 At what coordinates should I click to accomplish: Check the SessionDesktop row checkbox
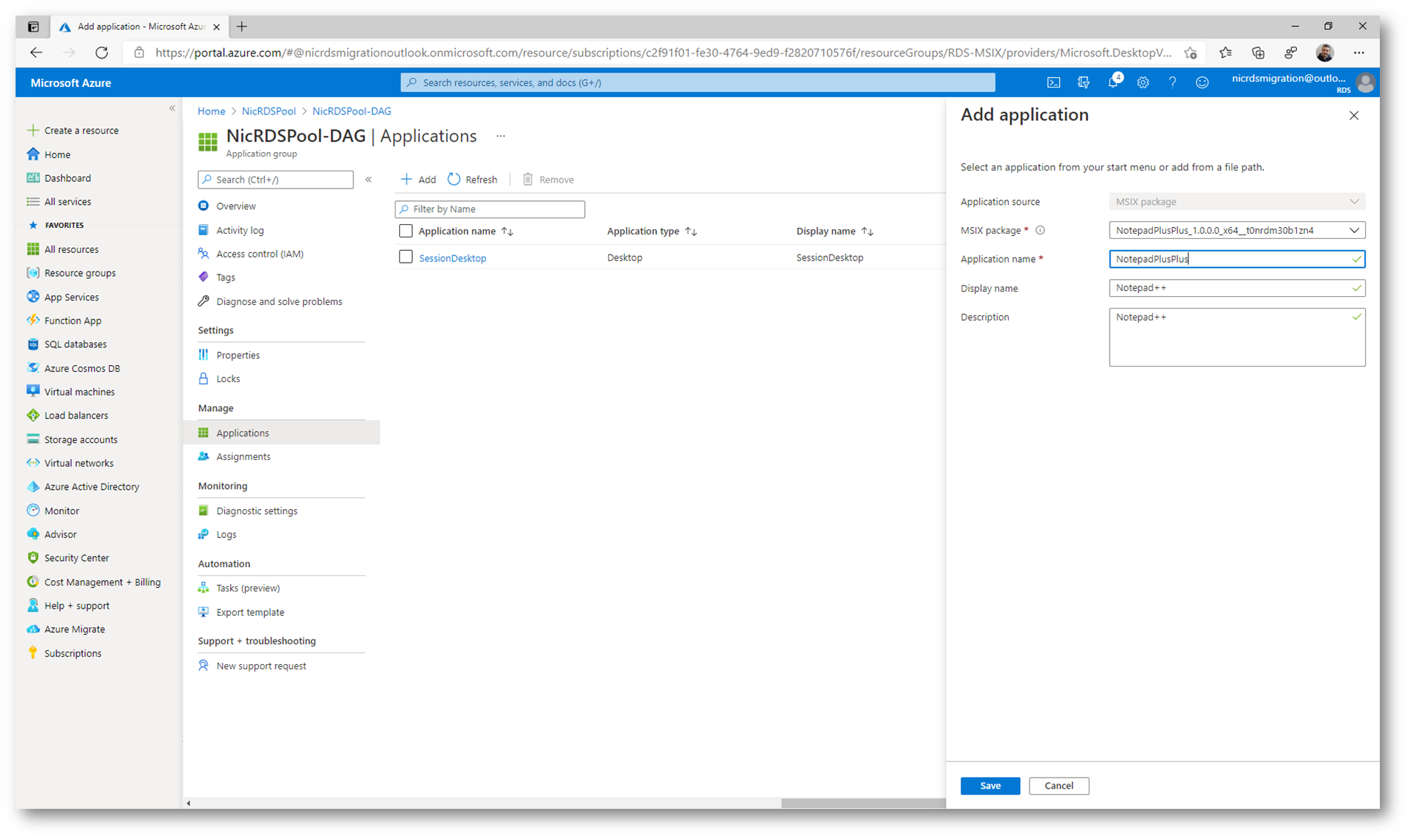[406, 257]
